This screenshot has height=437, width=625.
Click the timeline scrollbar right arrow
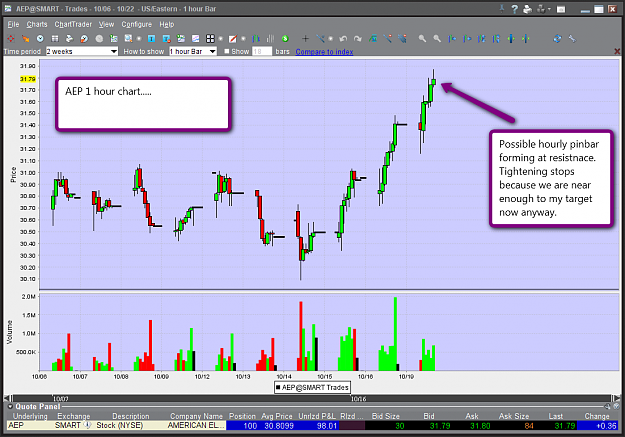pyautogui.click(x=617, y=398)
